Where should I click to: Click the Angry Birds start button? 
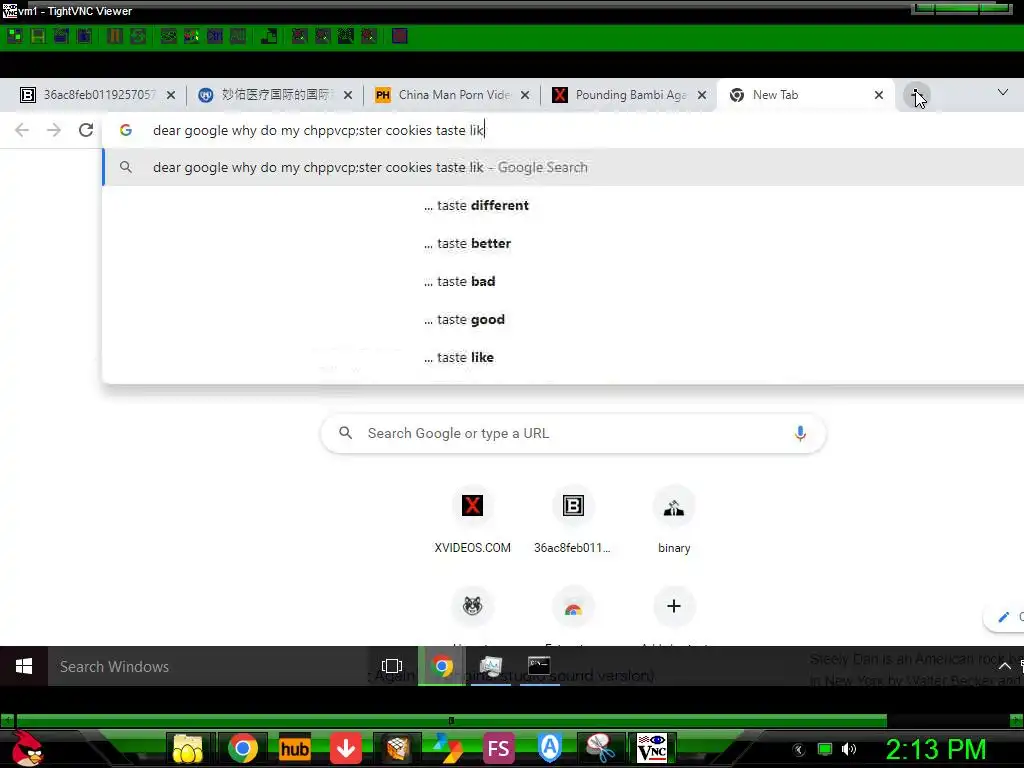[x=26, y=748]
